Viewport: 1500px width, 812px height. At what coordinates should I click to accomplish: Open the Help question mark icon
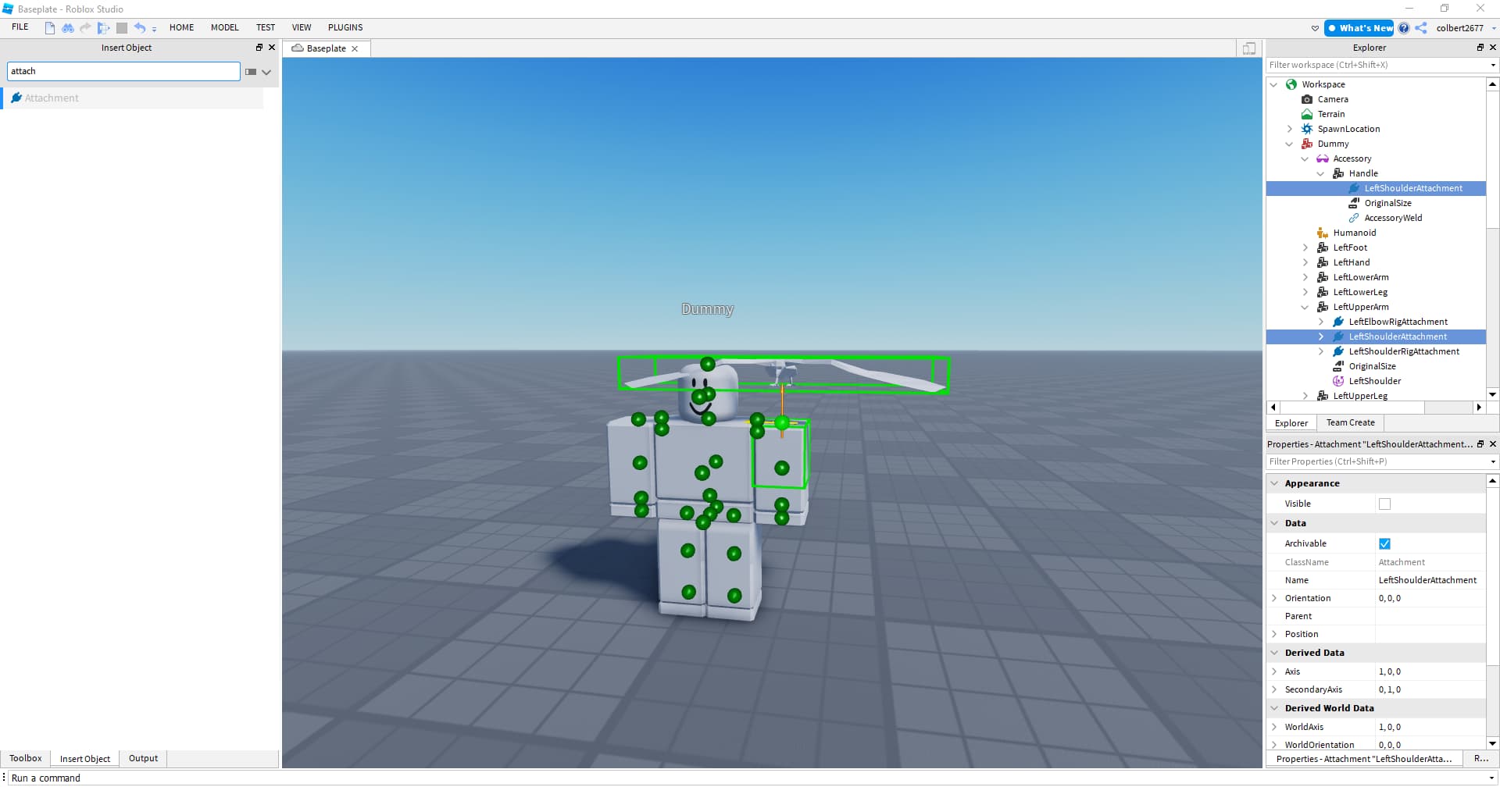1404,28
